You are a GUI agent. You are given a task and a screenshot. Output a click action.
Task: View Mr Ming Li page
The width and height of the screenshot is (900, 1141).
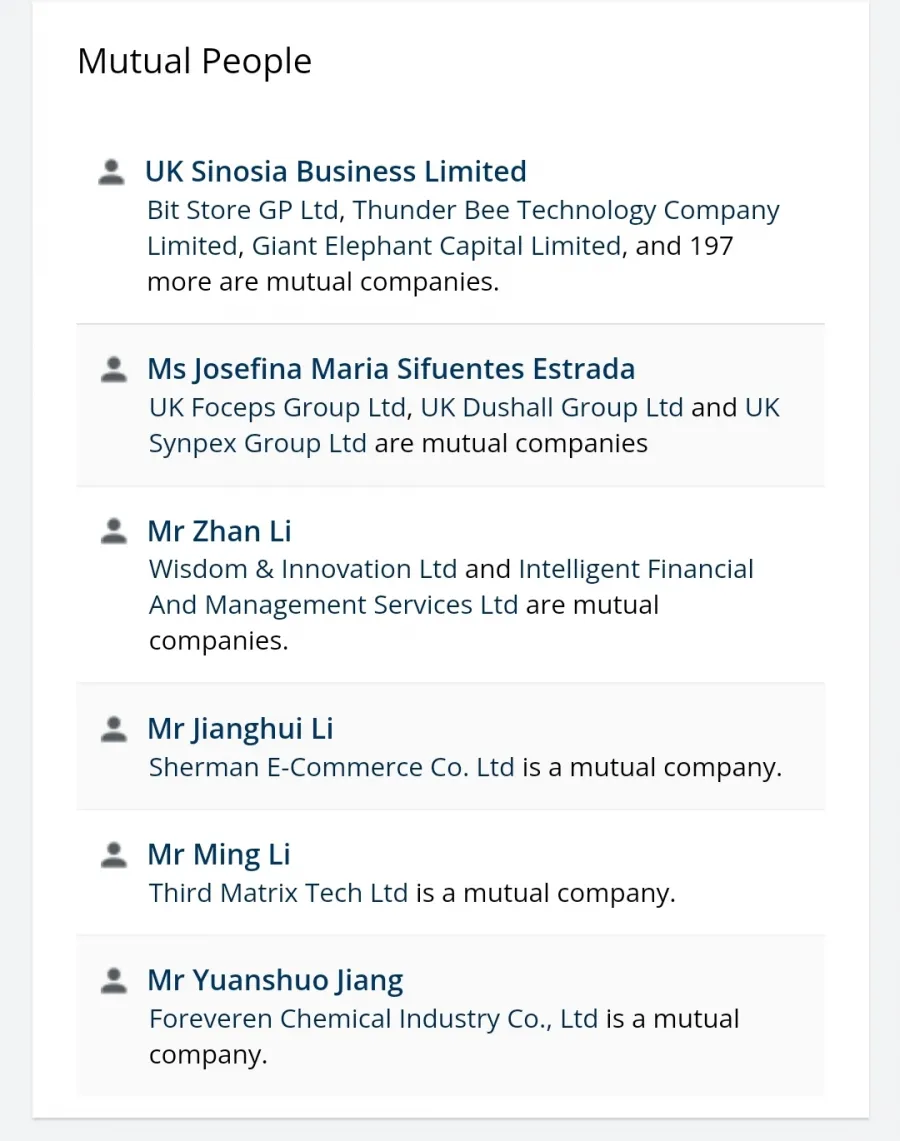coord(219,854)
